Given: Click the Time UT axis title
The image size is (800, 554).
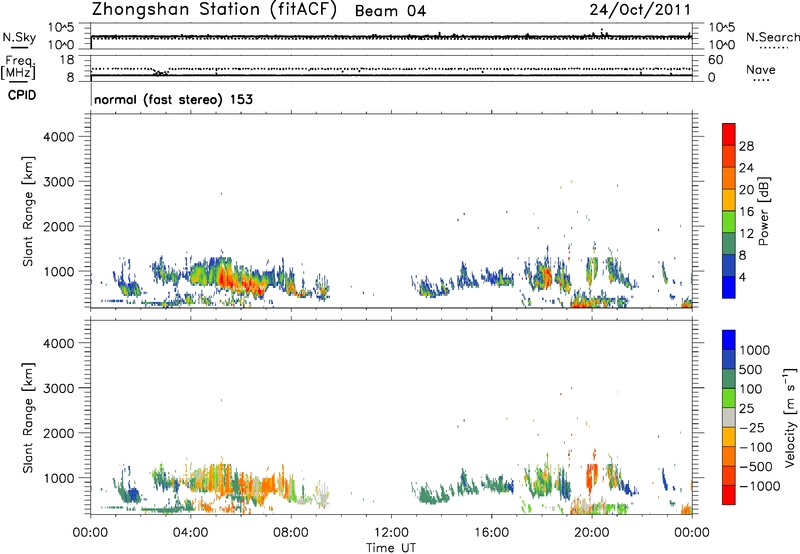Looking at the screenshot, I should 391,548.
